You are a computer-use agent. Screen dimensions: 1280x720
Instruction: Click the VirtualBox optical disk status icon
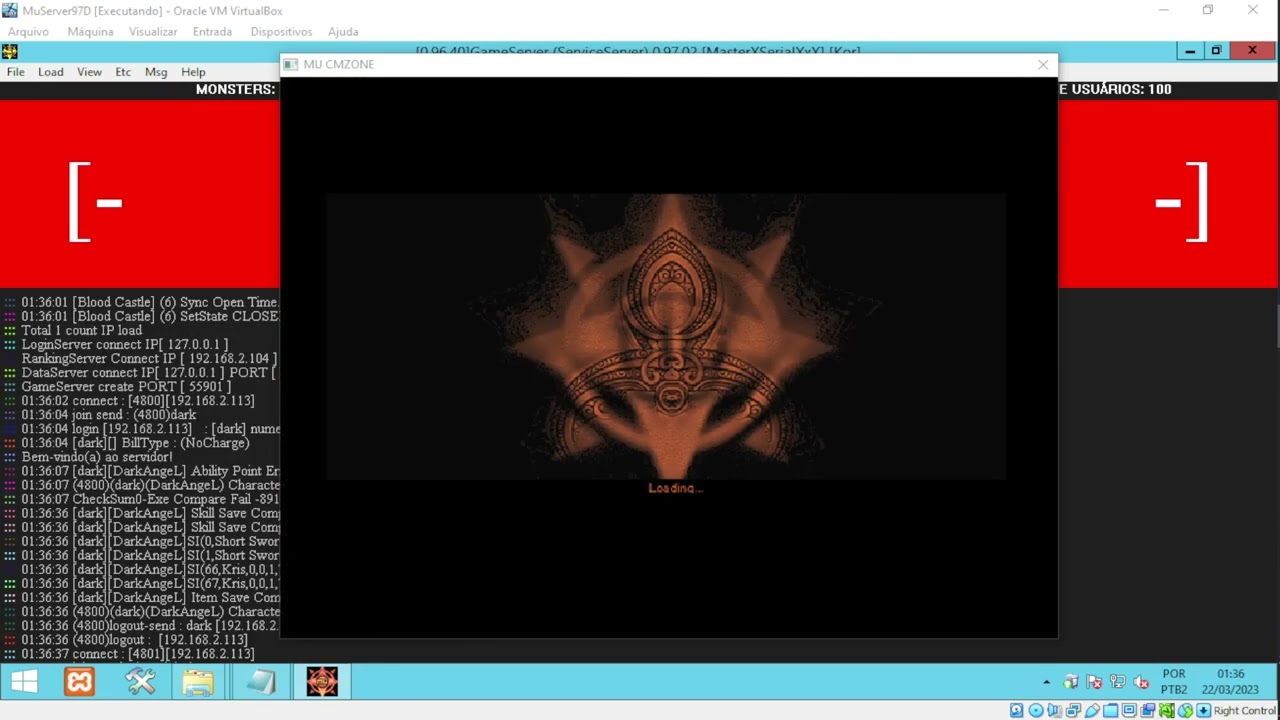click(1036, 711)
